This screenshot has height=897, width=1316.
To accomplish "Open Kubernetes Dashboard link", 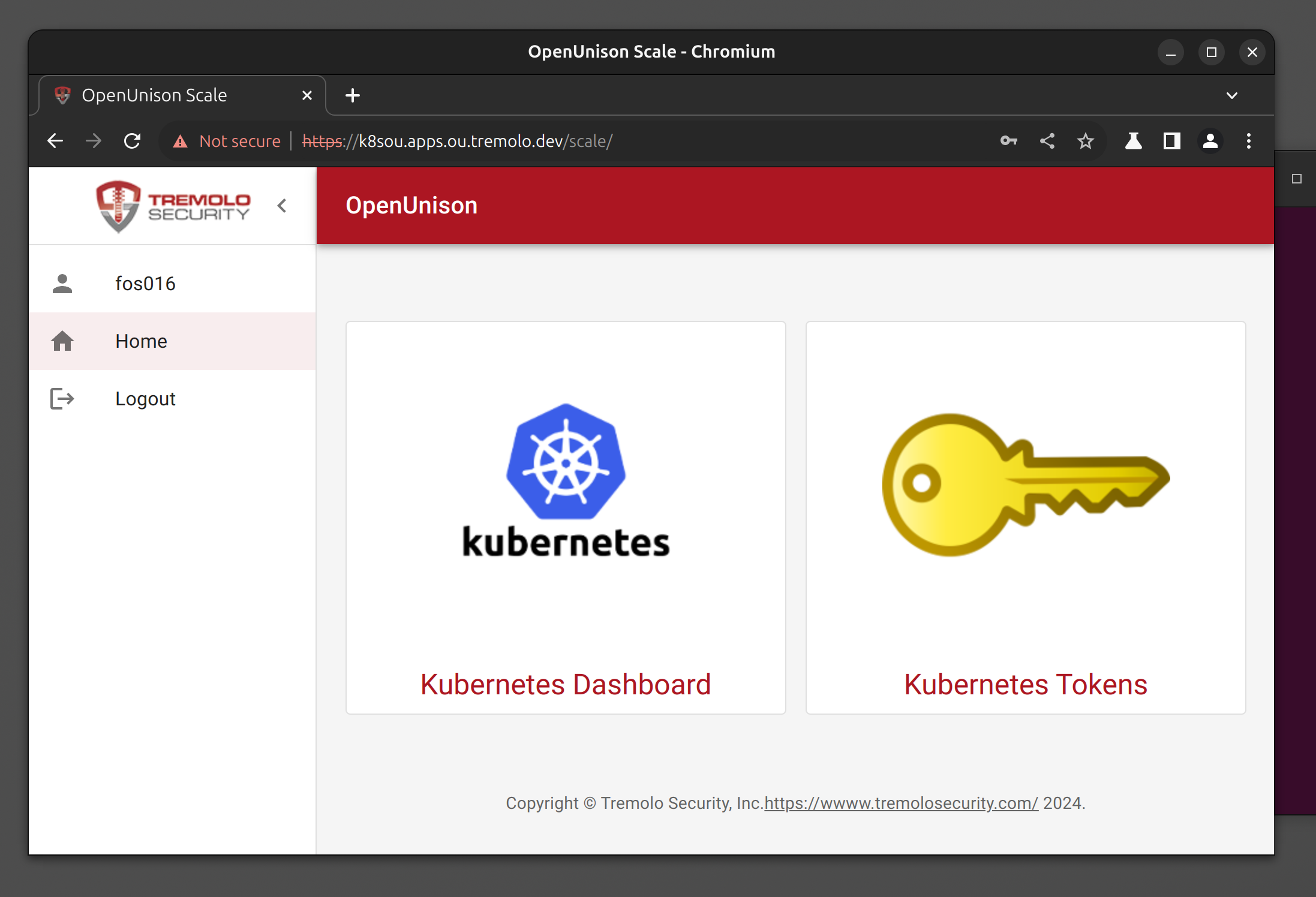I will click(566, 684).
